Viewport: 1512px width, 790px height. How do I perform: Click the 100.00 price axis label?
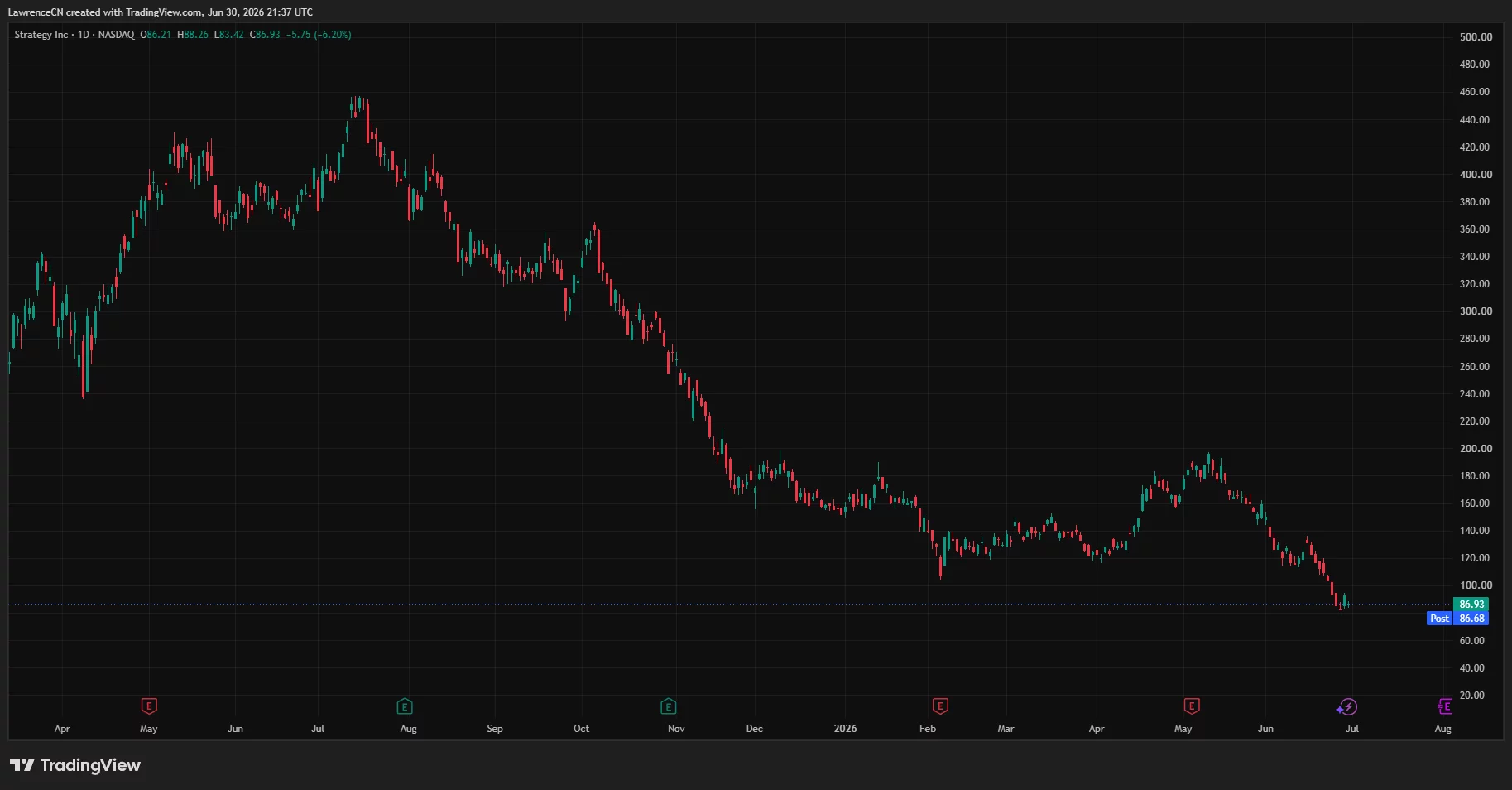tap(1476, 585)
